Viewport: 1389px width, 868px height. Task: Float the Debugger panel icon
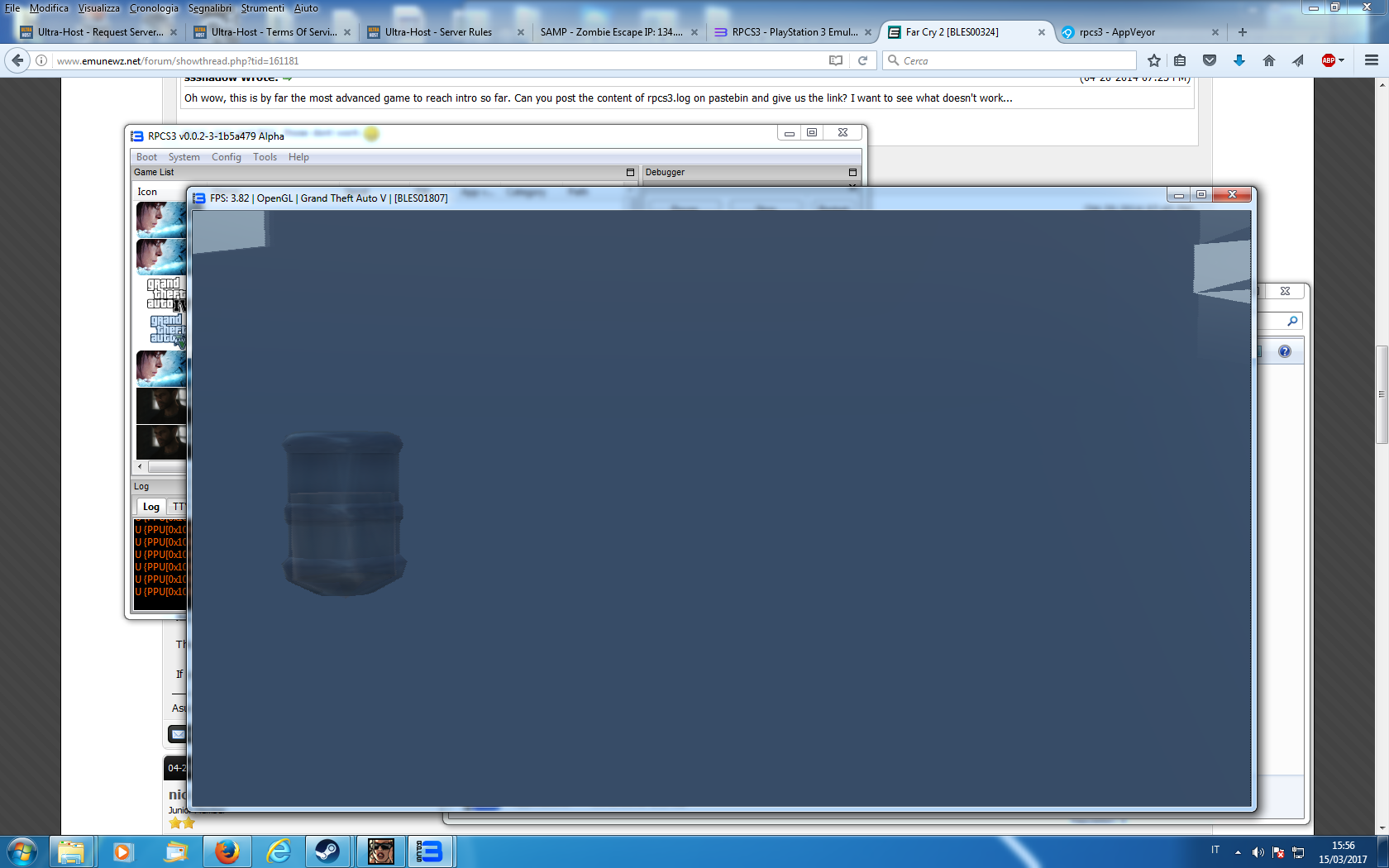click(x=852, y=172)
